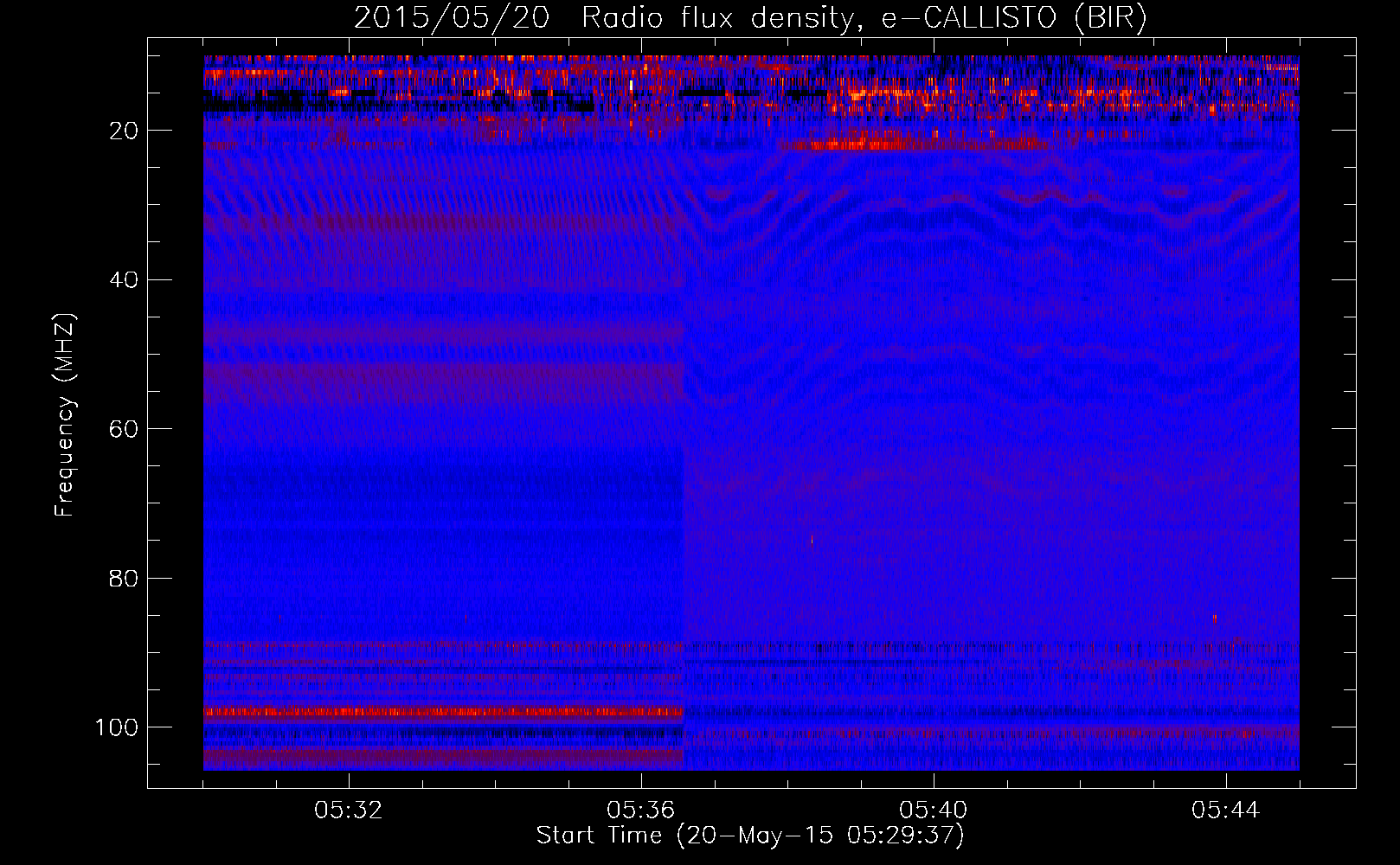This screenshot has width=1400, height=865.
Task: Click the 05:40 time tick label
Action: 934,811
